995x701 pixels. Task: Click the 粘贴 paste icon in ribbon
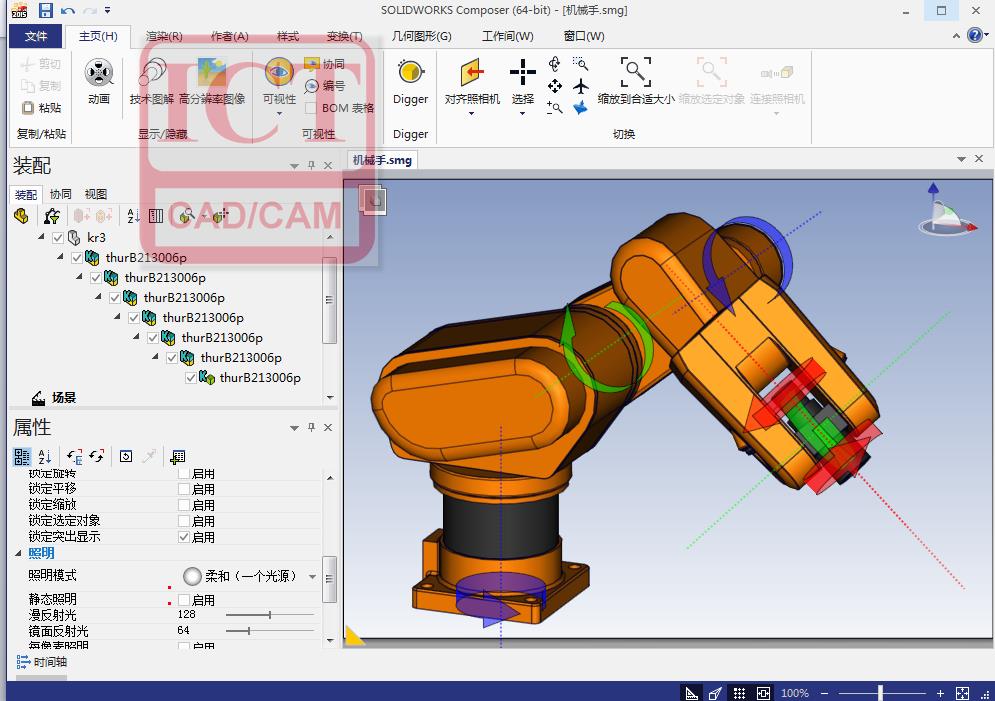coord(29,107)
